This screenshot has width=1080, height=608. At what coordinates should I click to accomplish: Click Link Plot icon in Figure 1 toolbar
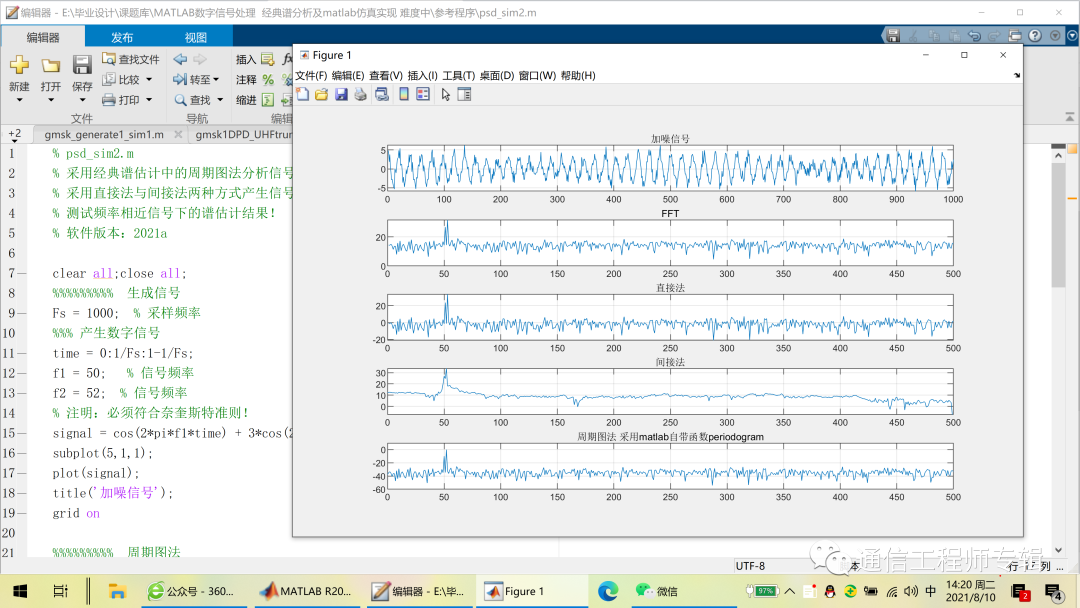pyautogui.click(x=382, y=94)
